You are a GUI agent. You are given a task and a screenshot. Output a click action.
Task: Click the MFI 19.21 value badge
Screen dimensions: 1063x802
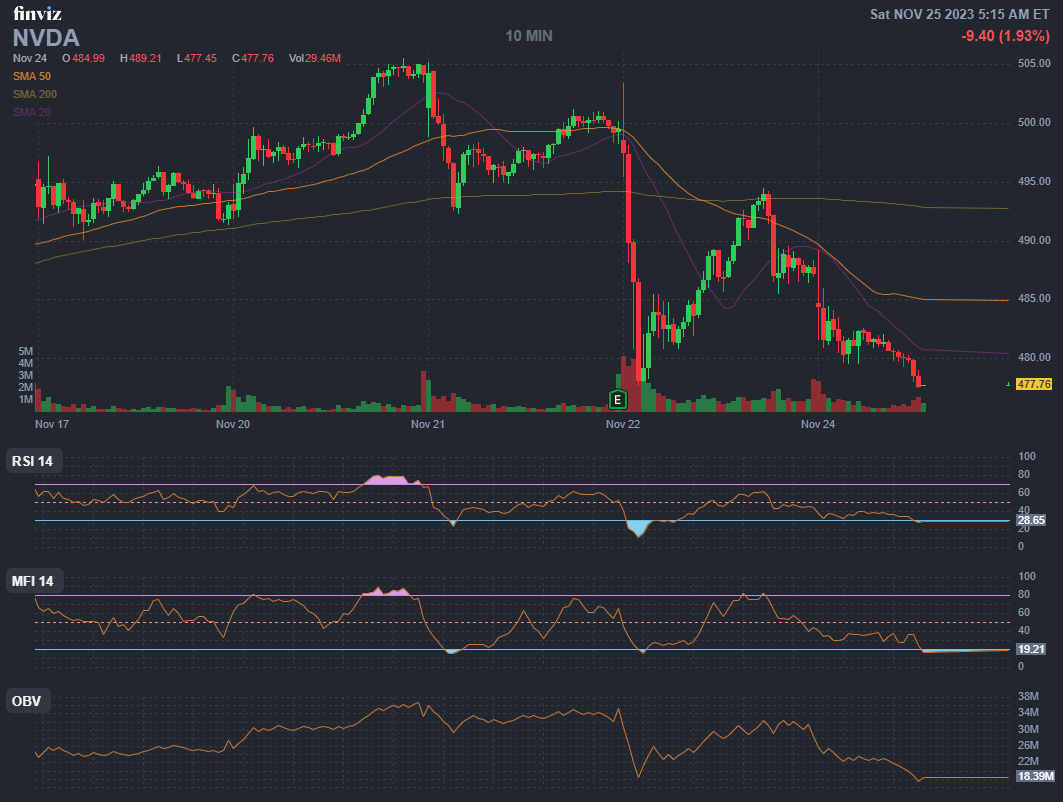(x=1031, y=649)
